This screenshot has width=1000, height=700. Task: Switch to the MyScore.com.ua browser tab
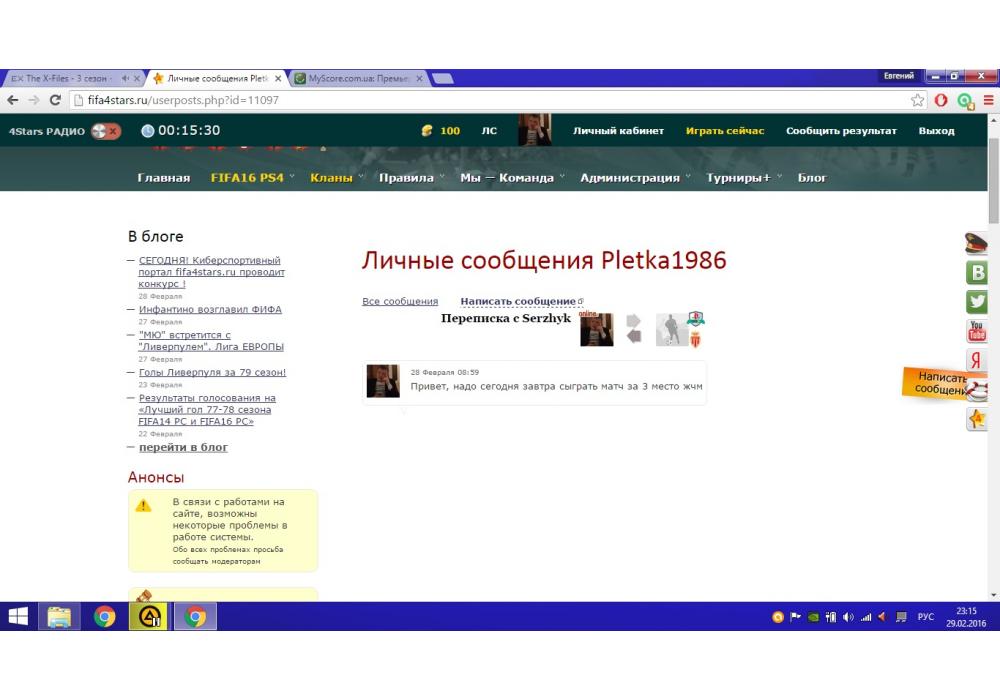358,78
